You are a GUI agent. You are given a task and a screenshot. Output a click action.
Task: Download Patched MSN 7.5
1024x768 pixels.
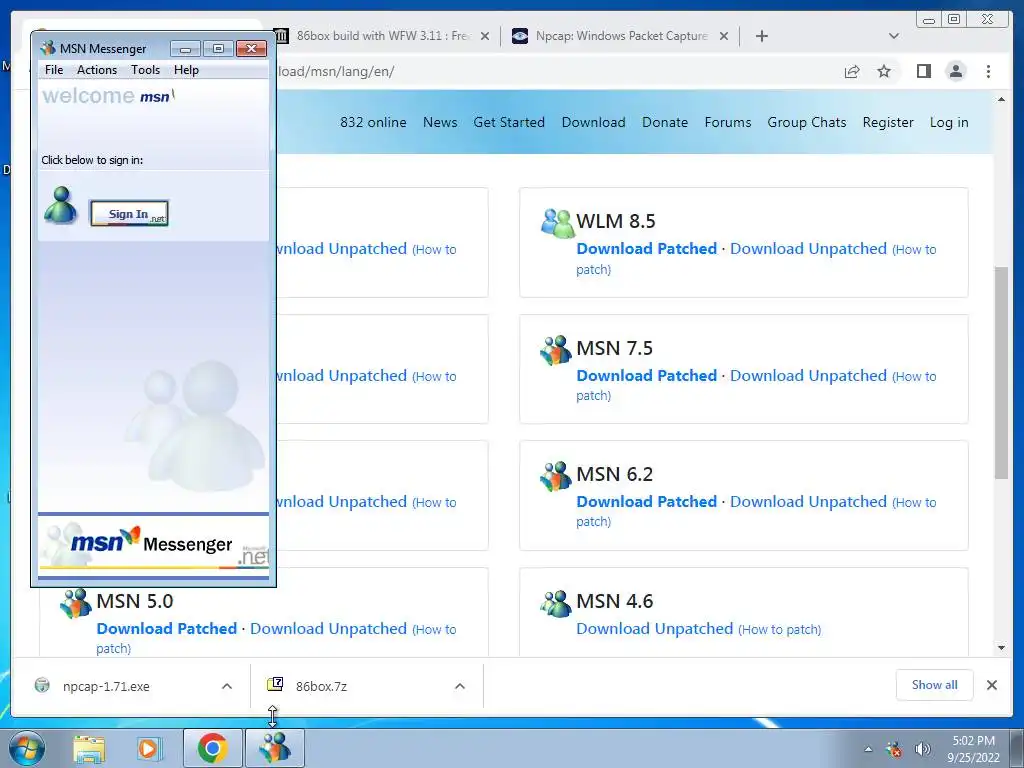[647, 376]
